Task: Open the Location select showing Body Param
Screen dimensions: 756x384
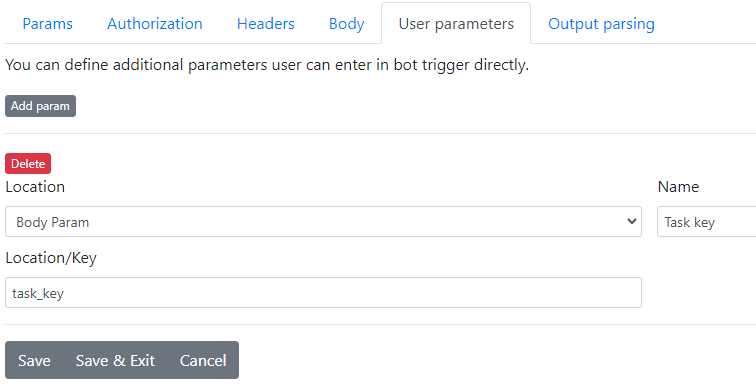Action: pyautogui.click(x=323, y=222)
